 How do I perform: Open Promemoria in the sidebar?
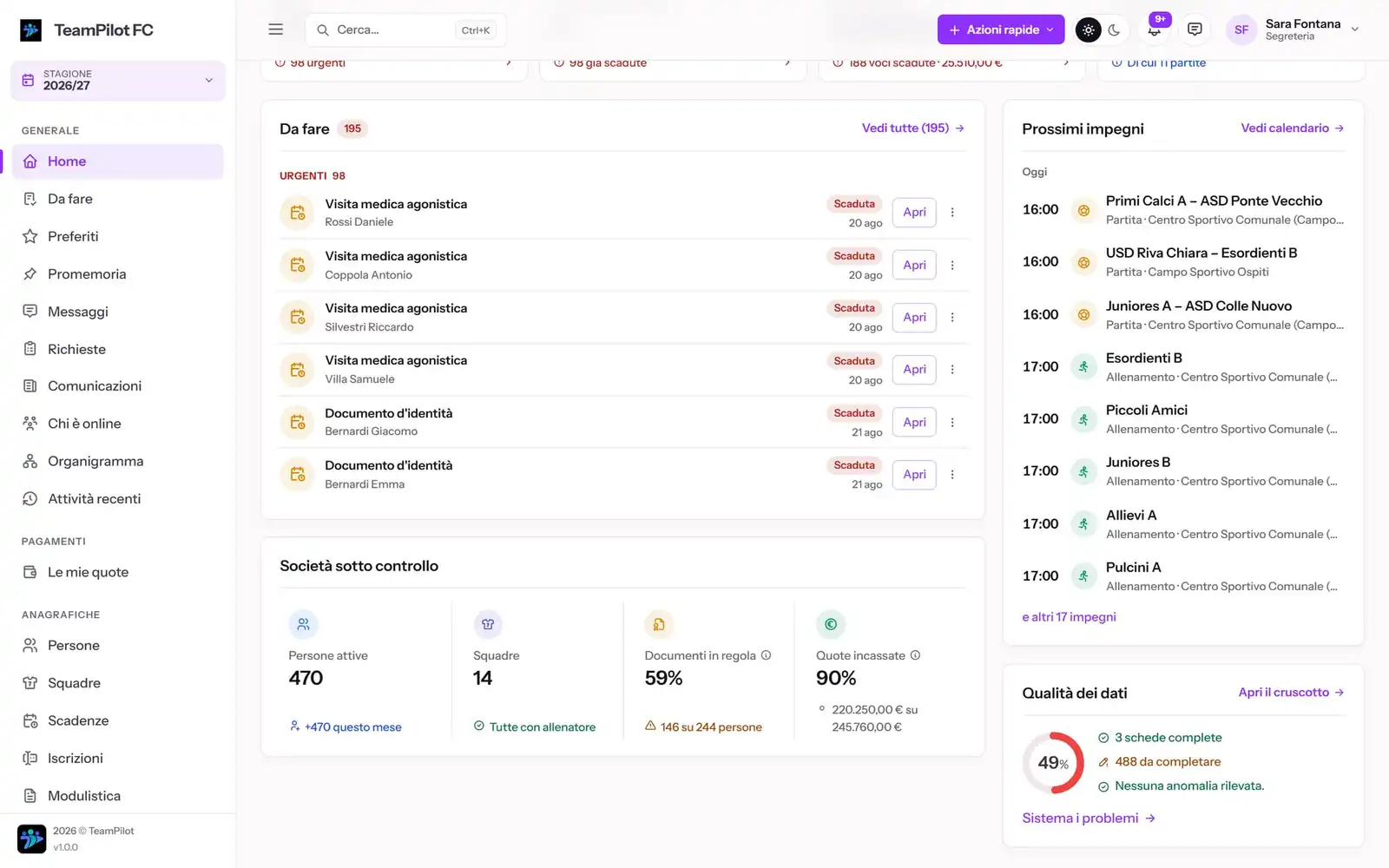(x=117, y=274)
